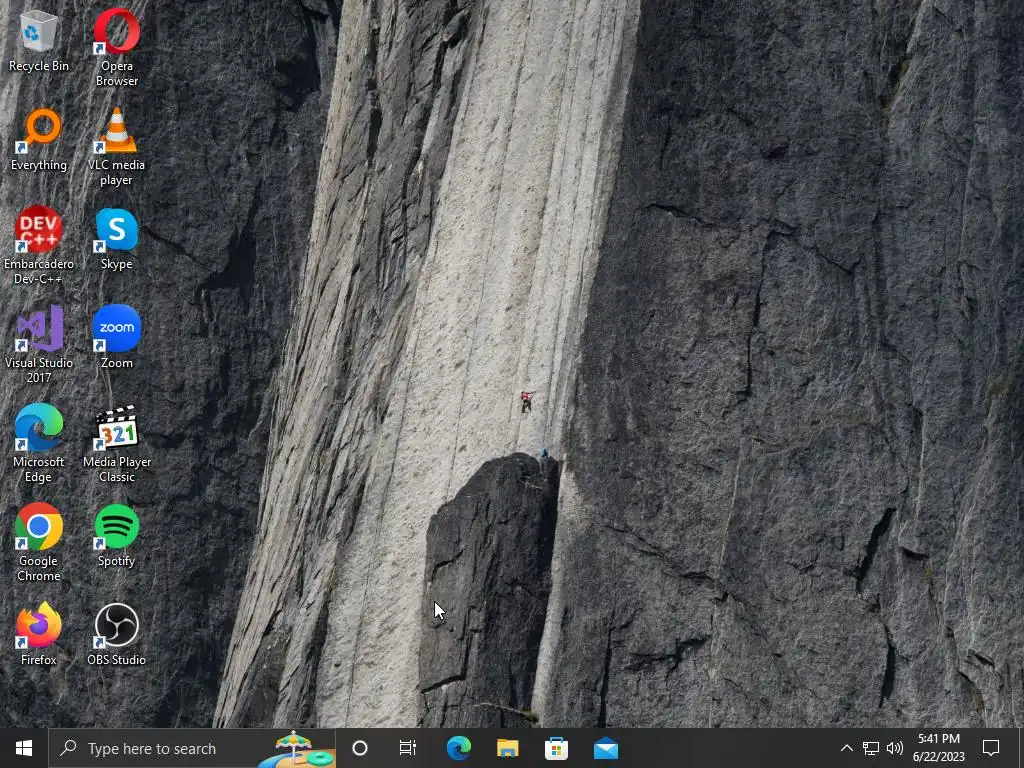Open Microsoft Store from the taskbar
Viewport: 1024px width, 768px height.
tap(556, 748)
